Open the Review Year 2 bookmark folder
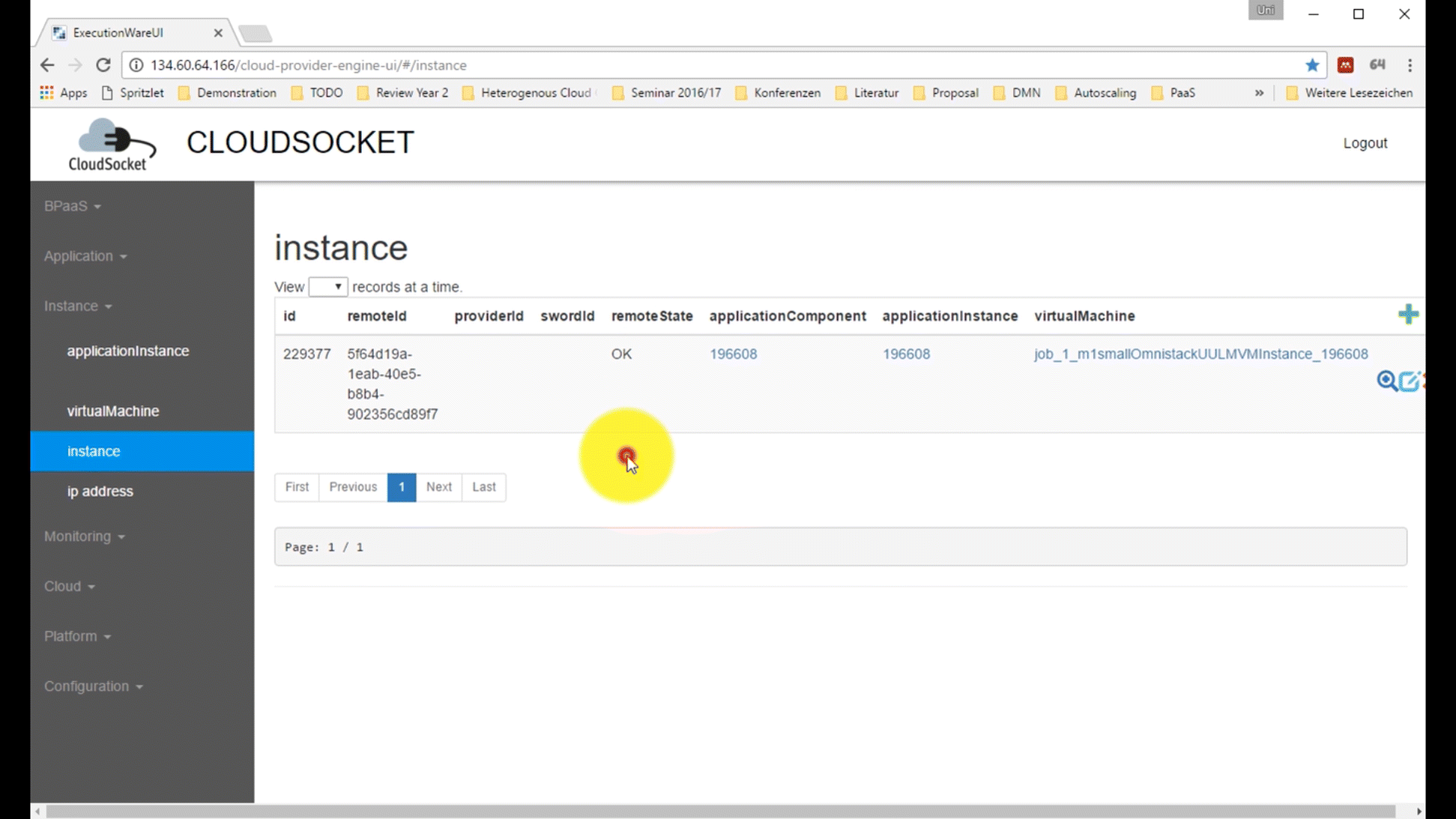Screen dimensions: 1456x819 pos(403,93)
